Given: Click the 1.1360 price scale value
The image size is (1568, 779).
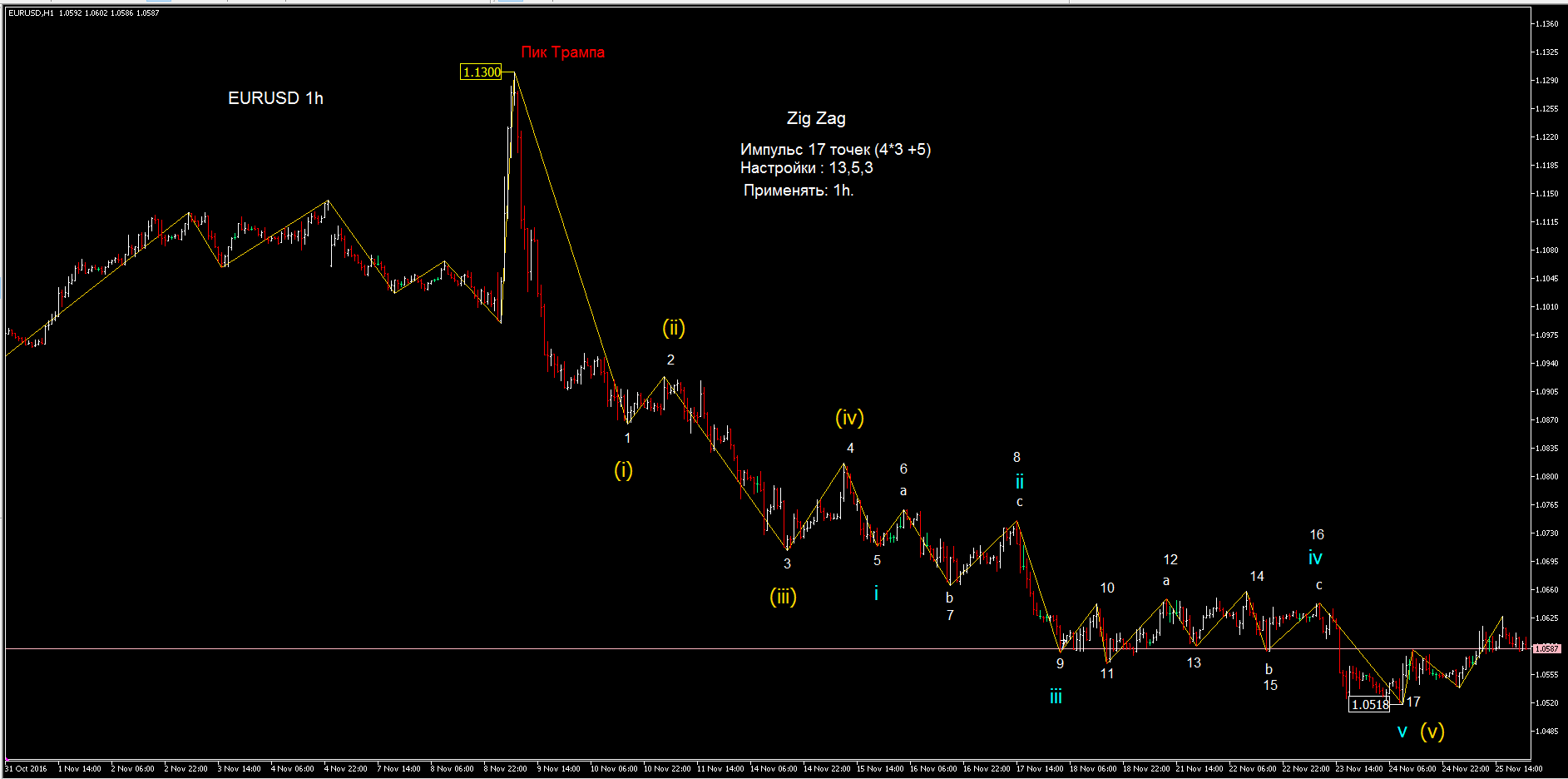Looking at the screenshot, I should tap(1546, 23).
